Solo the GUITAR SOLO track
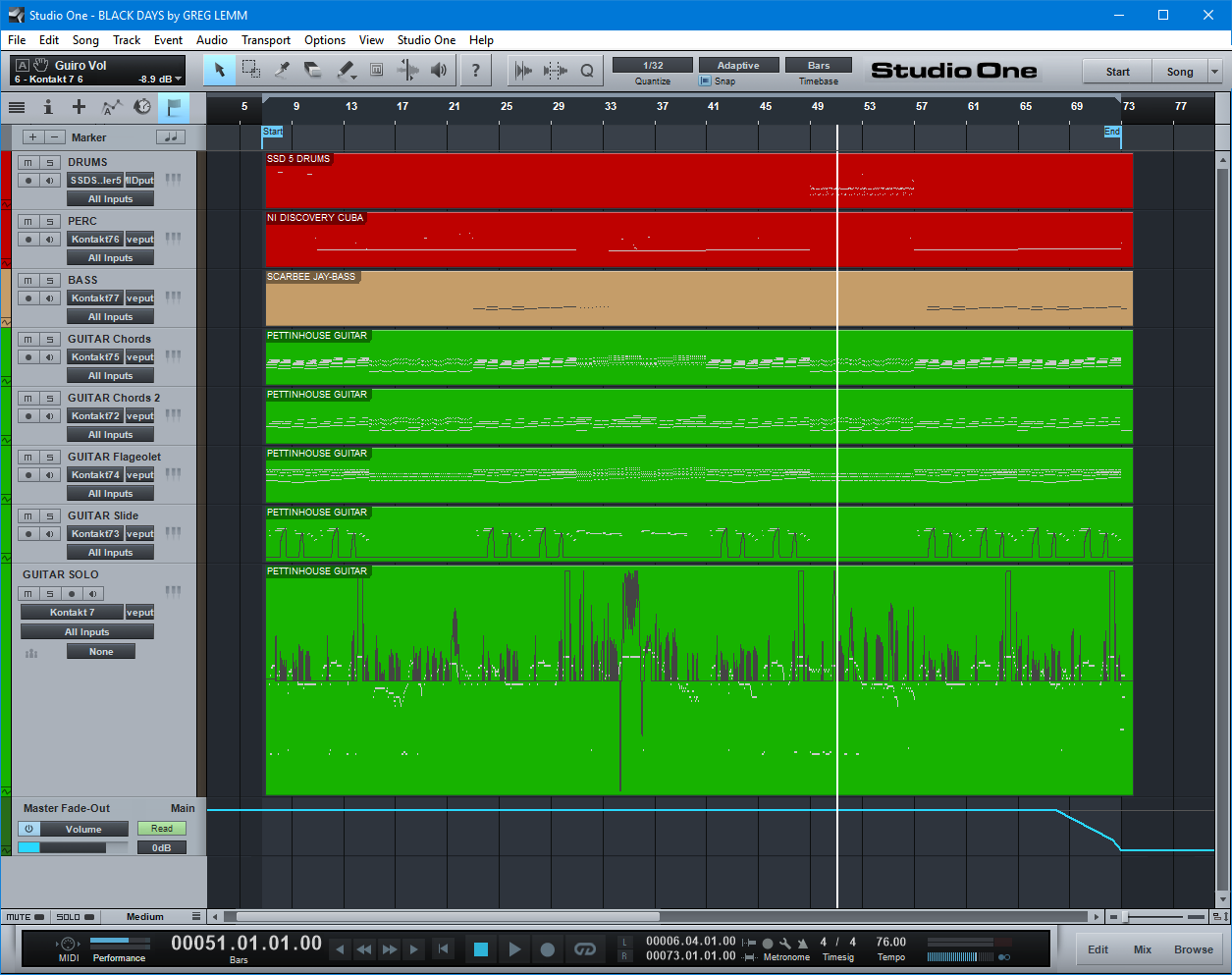The width and height of the screenshot is (1232, 975). [x=50, y=594]
